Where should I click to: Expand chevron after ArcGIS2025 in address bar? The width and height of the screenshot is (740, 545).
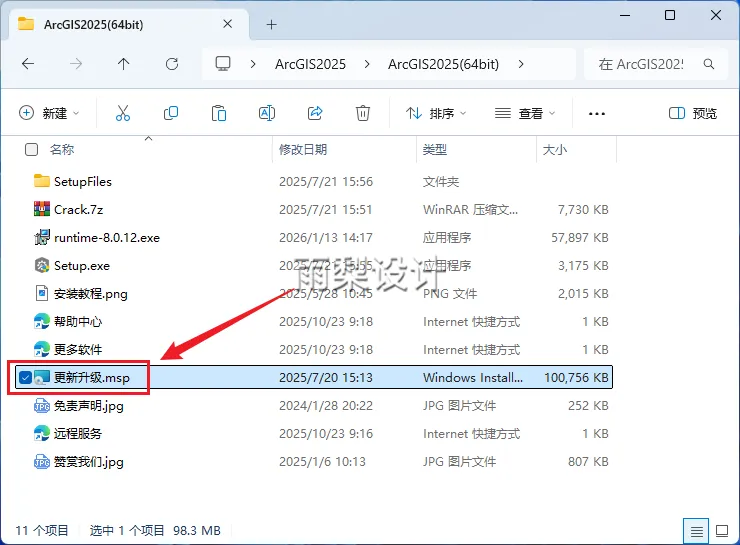coord(367,64)
